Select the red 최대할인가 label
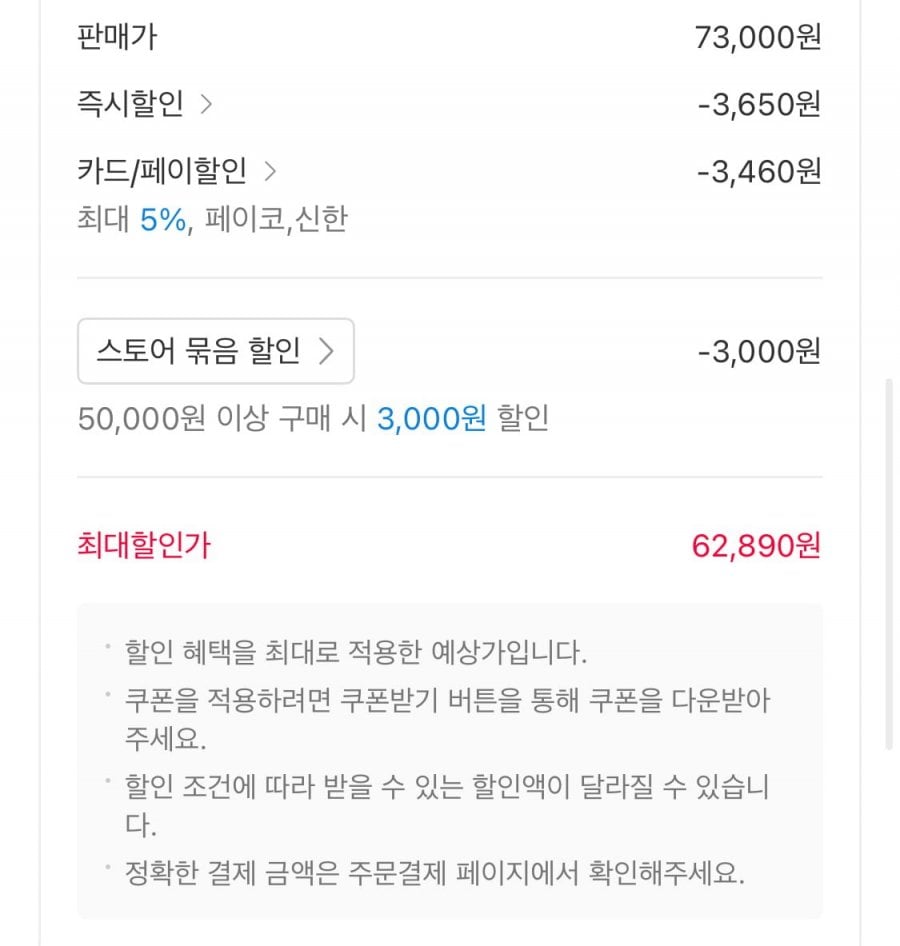 [x=144, y=546]
